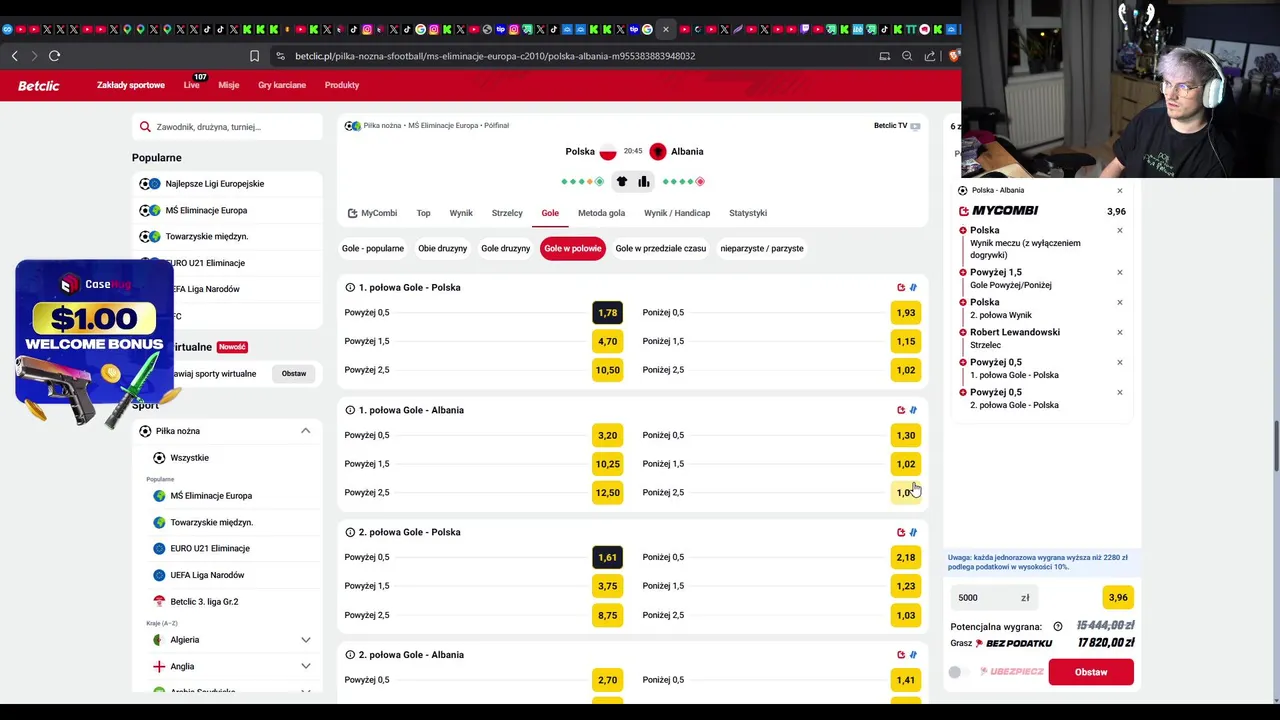Expand the Algieria country list
Image resolution: width=1280 pixels, height=720 pixels.
point(306,640)
